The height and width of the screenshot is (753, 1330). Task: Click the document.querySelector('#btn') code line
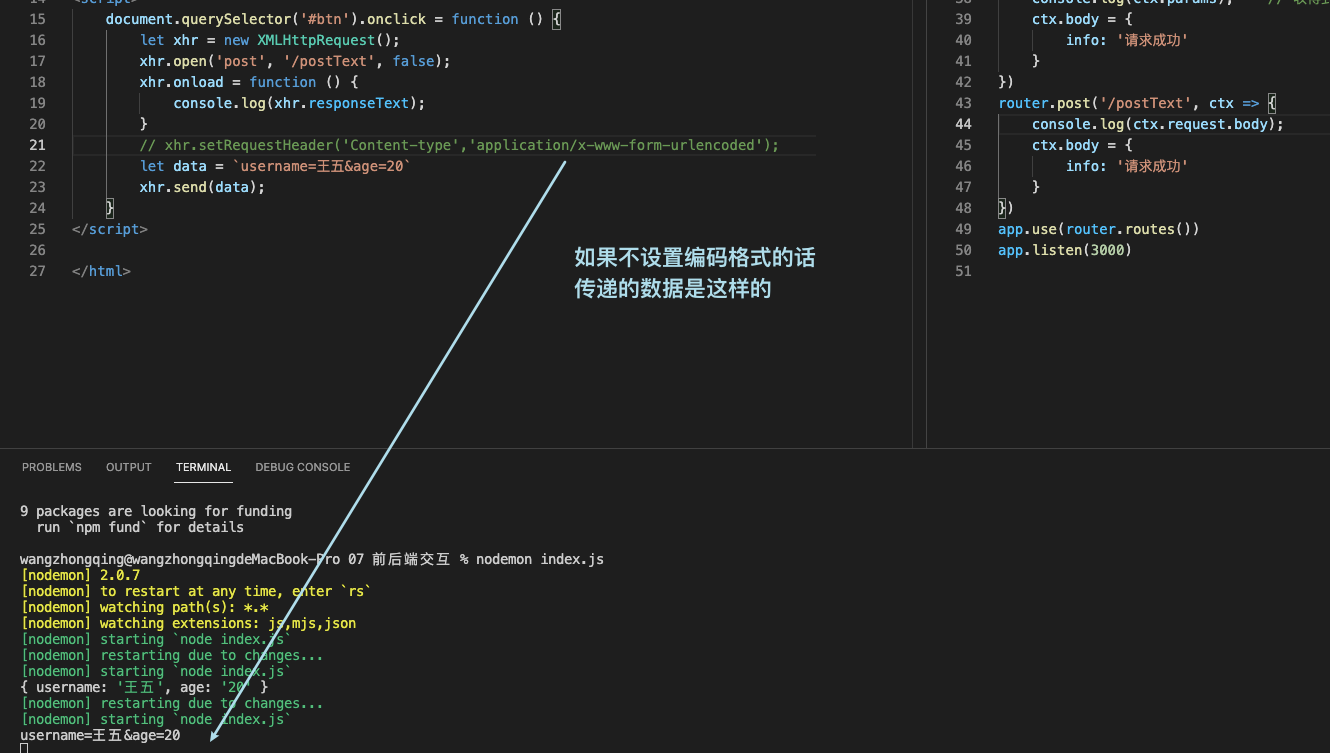click(335, 19)
